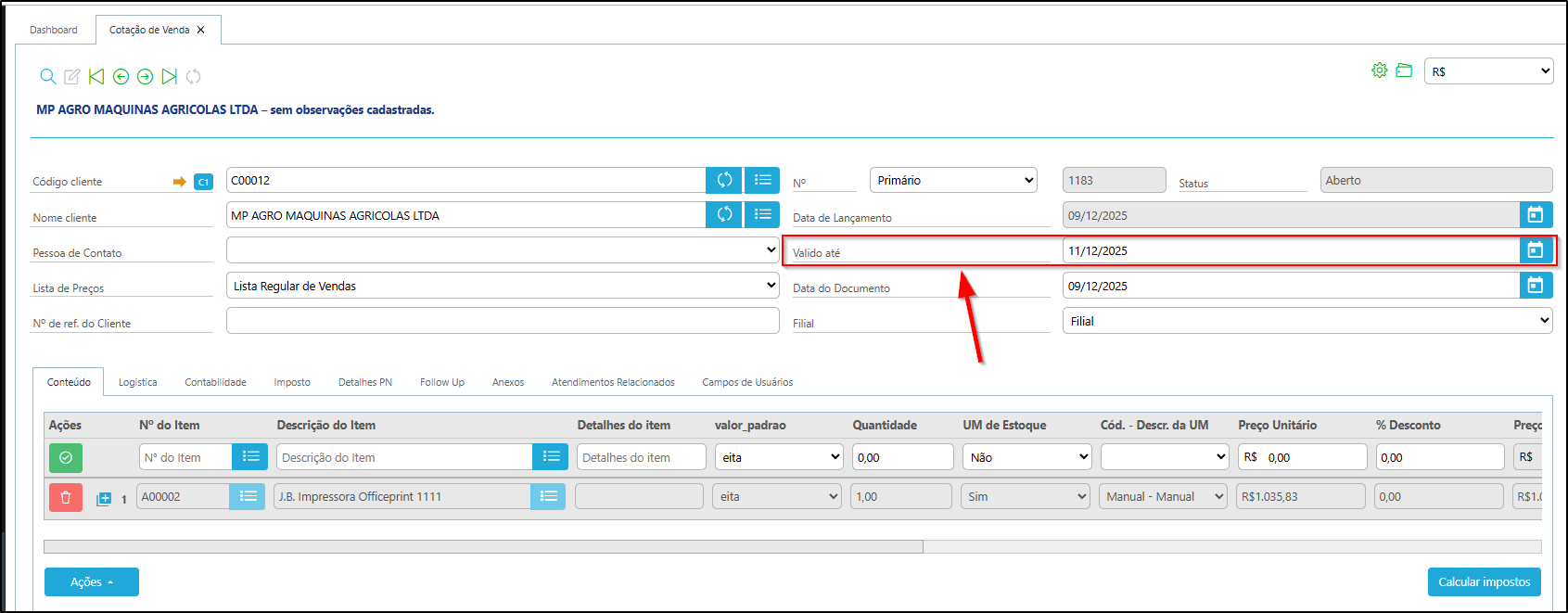
Task: Open the Ações button menu
Action: coord(91,581)
